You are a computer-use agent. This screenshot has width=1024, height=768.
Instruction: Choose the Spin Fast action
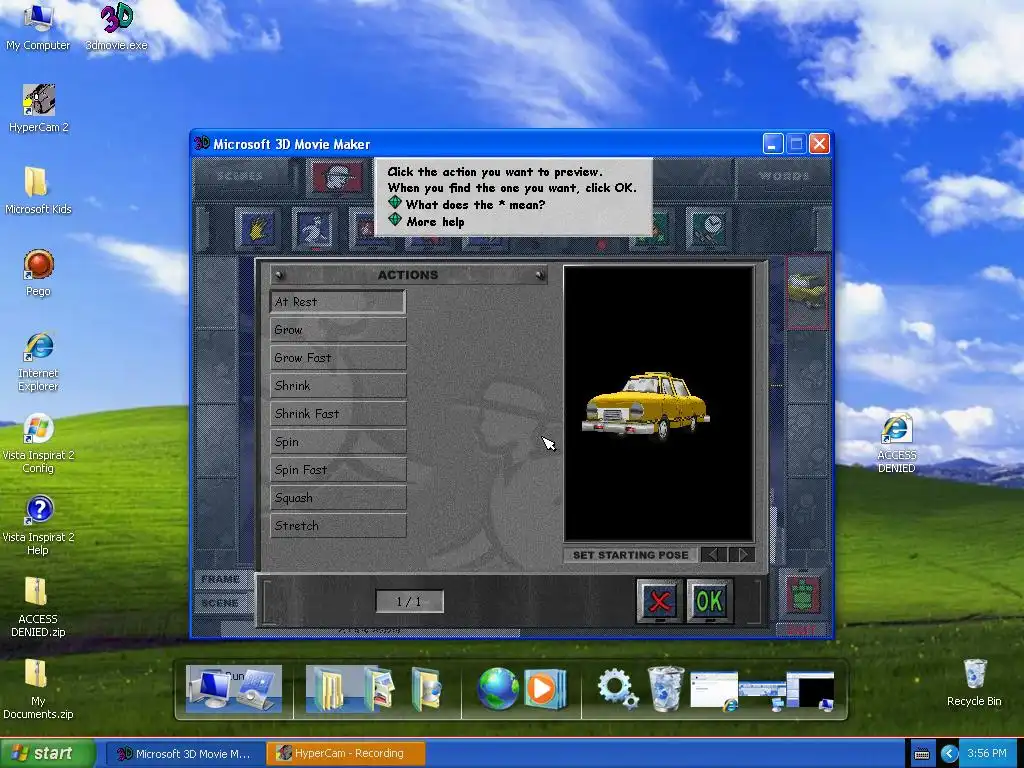point(338,470)
